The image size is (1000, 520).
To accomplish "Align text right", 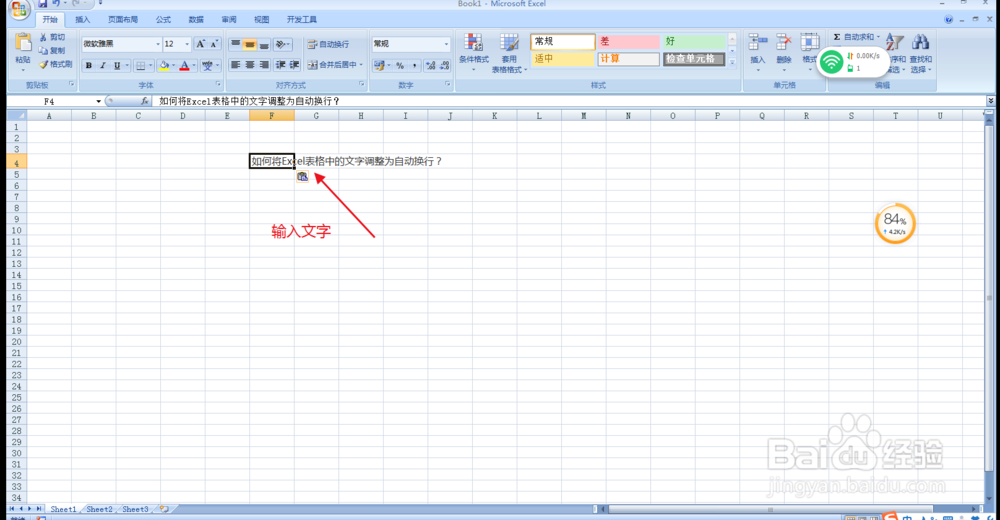I will [x=263, y=65].
